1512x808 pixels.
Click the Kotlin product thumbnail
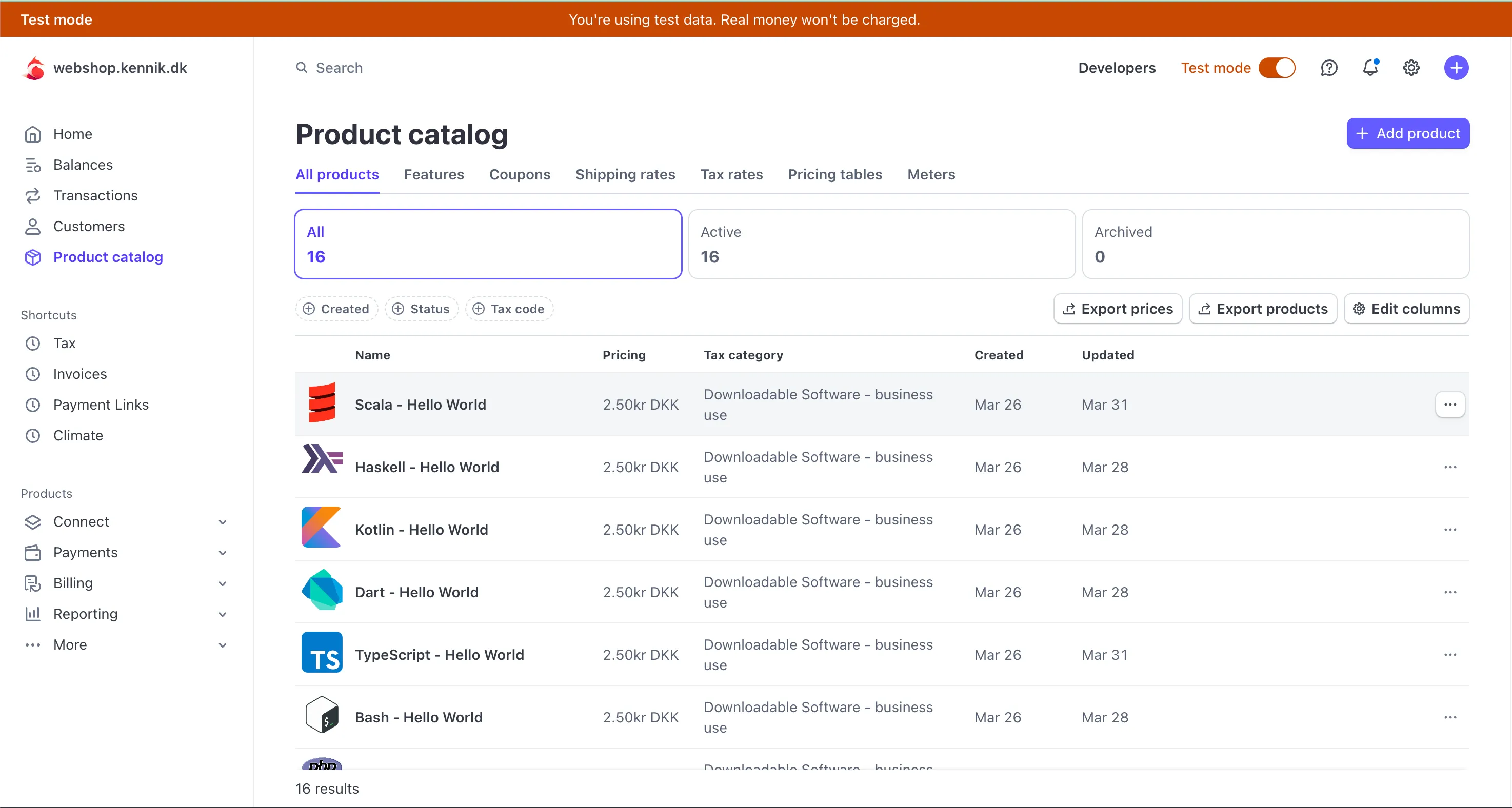coord(322,527)
